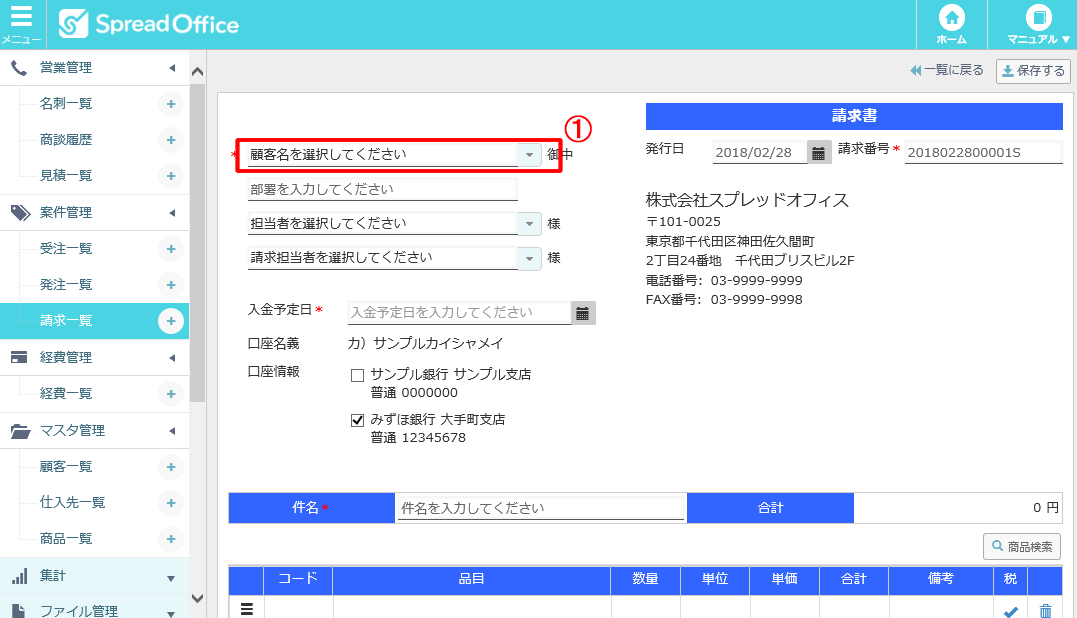Delete item row with trash icon
The width and height of the screenshot is (1077, 618).
(x=1045, y=610)
